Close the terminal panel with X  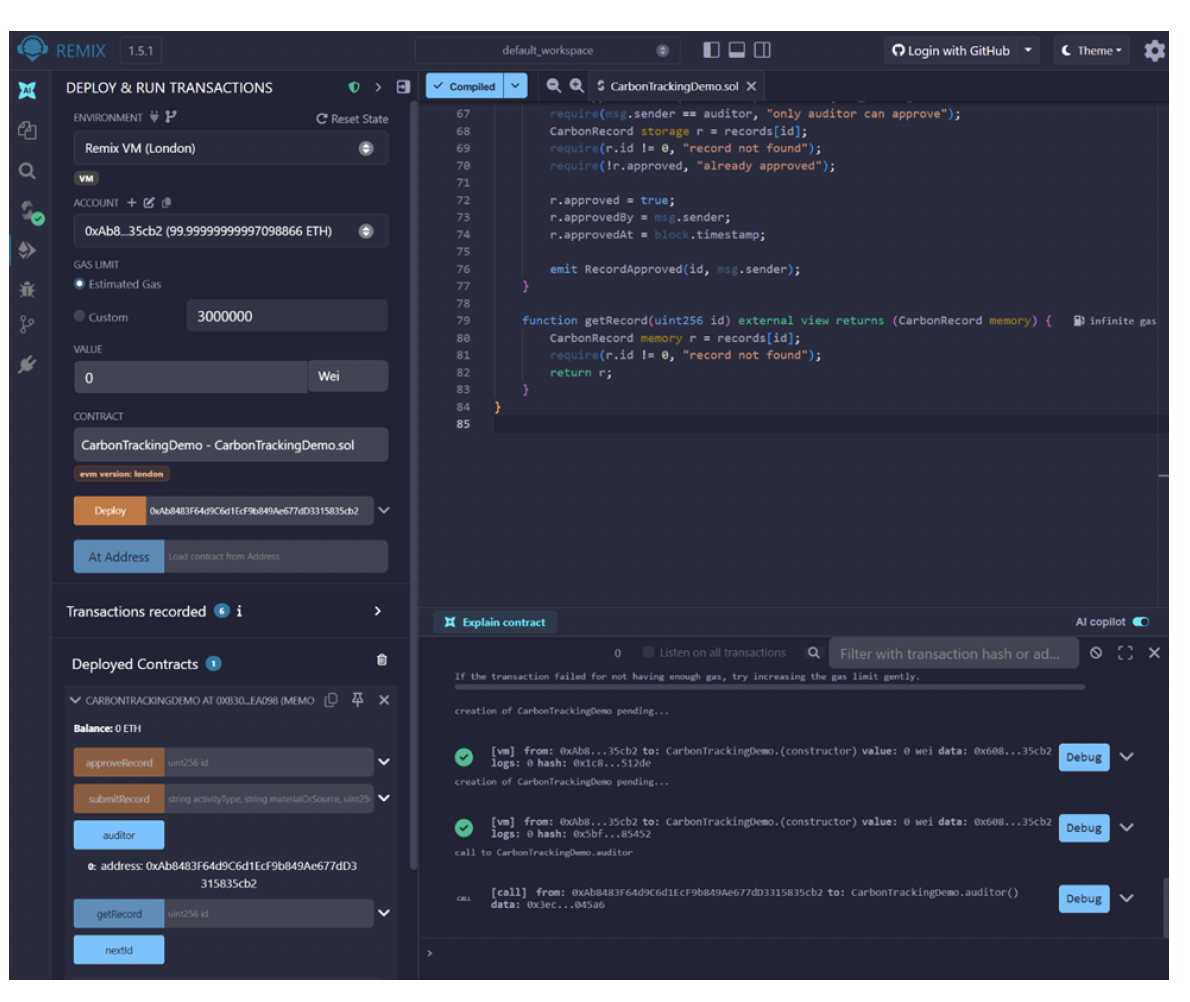pyautogui.click(x=1154, y=653)
